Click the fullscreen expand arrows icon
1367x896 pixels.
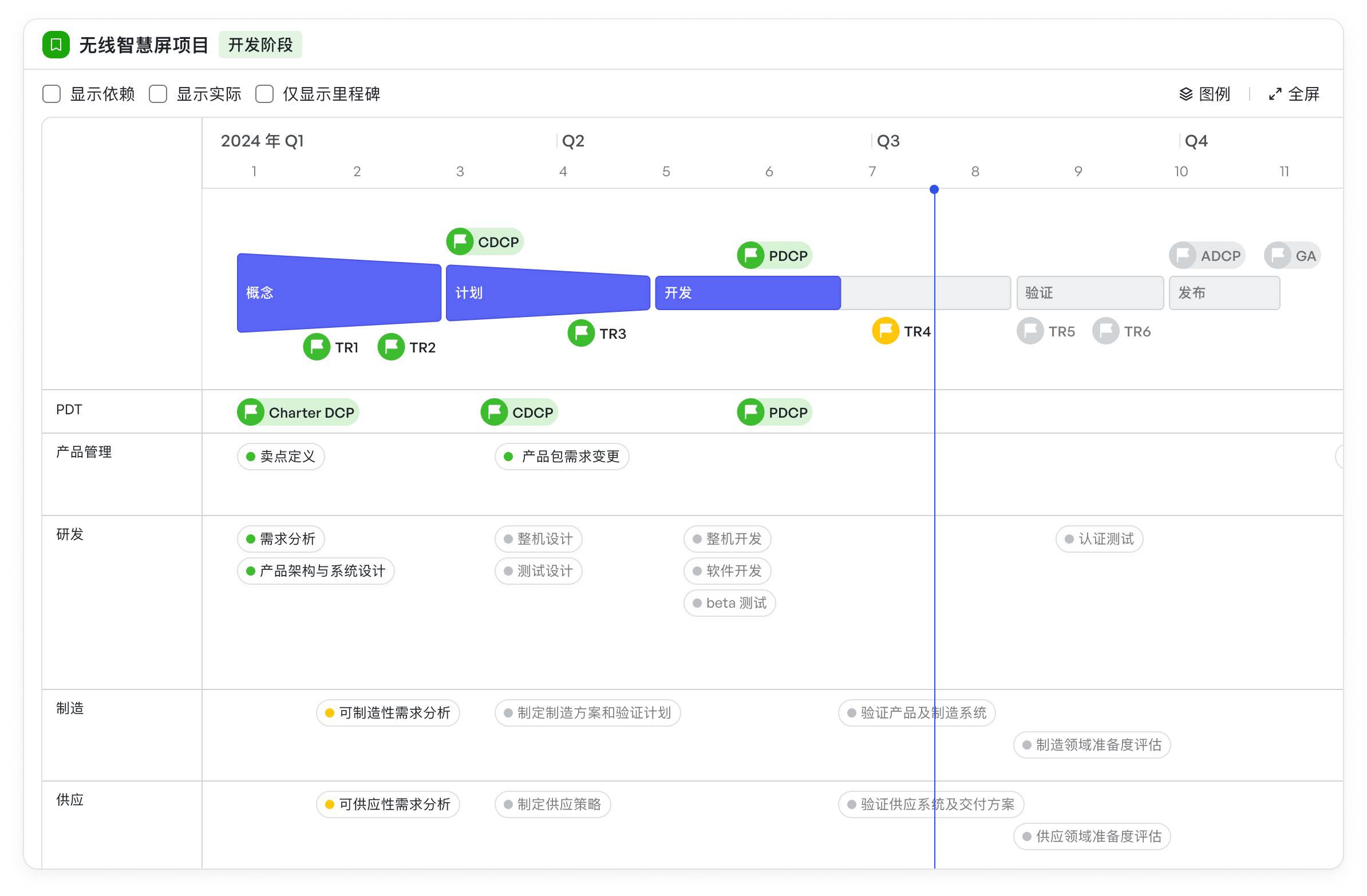[1275, 94]
